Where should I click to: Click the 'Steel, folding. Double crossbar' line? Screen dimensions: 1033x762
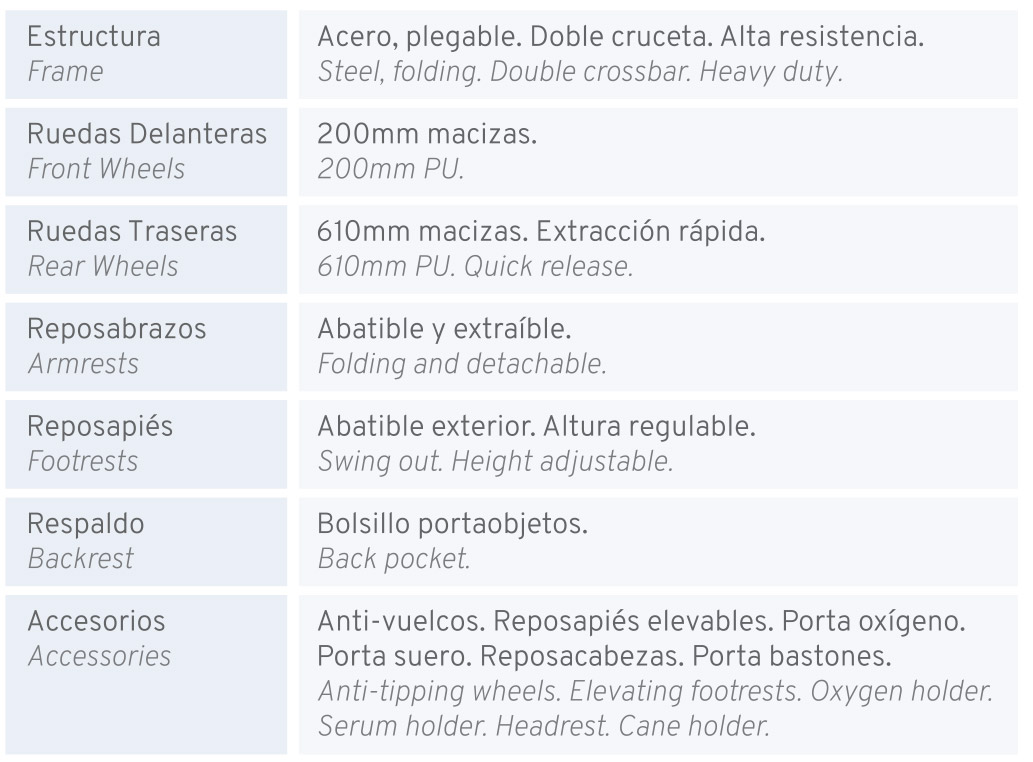tap(580, 73)
